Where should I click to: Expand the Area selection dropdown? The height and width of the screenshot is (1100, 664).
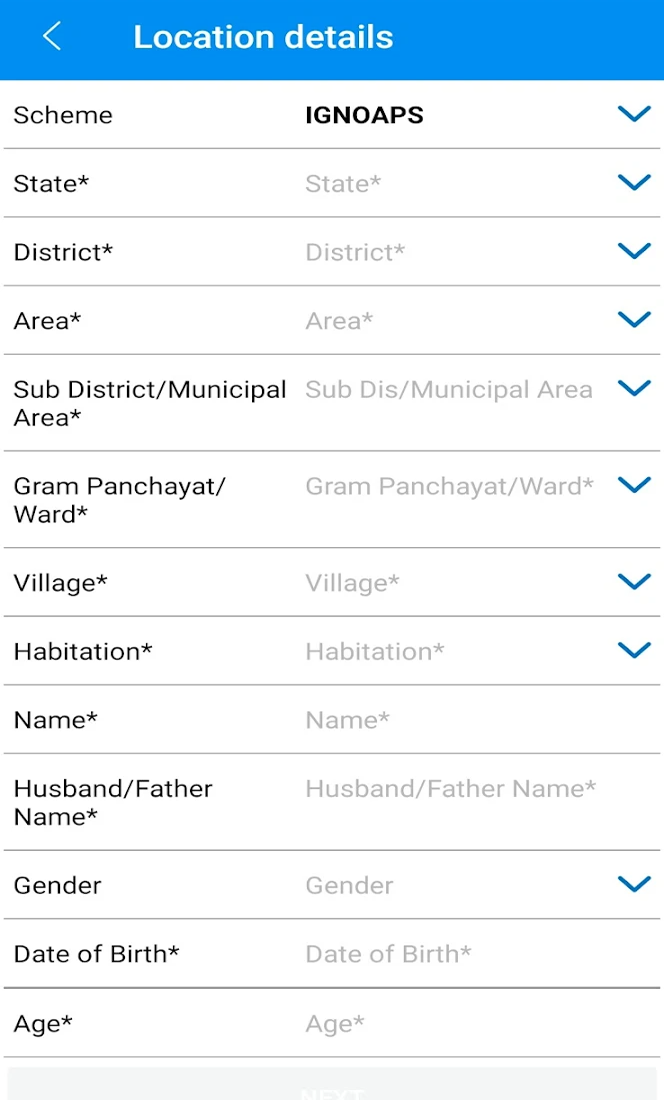(634, 320)
